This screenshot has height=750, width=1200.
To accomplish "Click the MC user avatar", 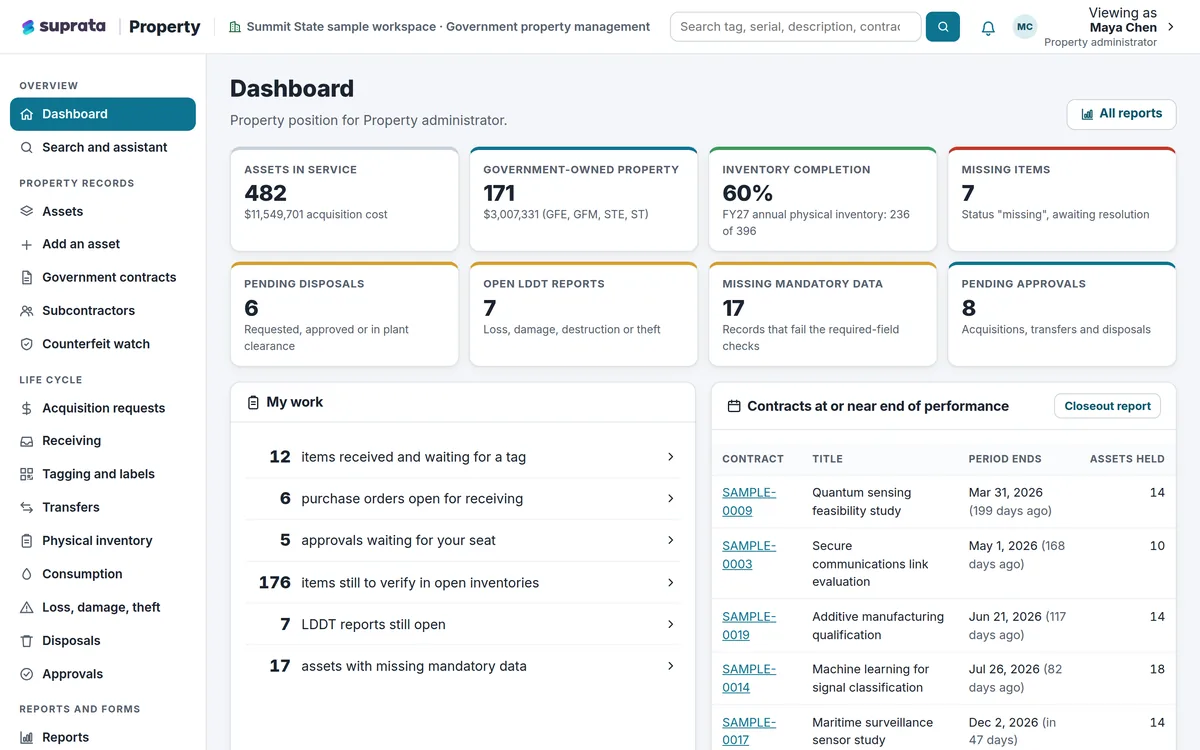I will 1024,27.
